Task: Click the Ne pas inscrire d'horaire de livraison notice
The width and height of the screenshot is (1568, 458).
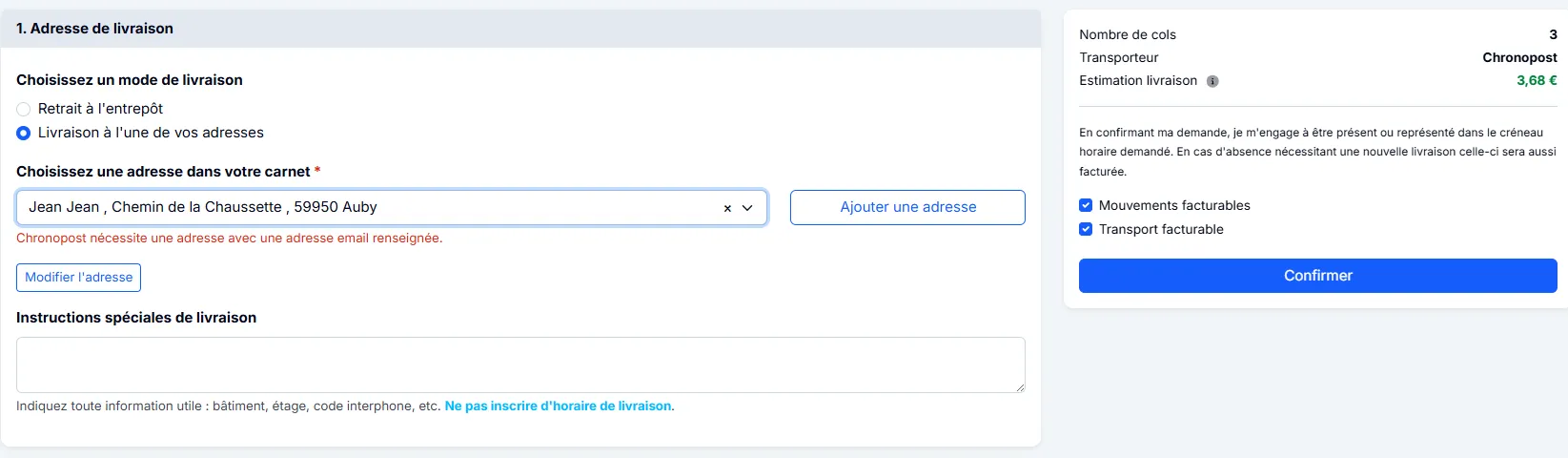Action: coord(558,406)
